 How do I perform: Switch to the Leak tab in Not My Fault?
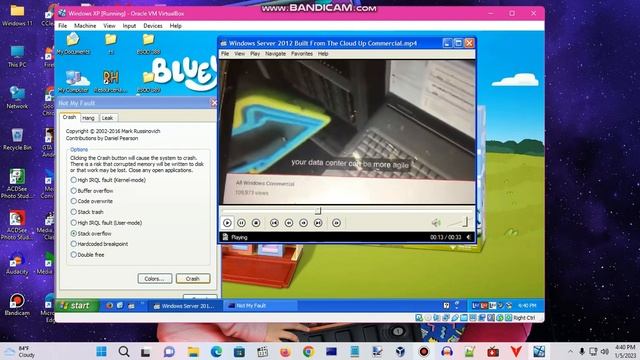pos(107,118)
